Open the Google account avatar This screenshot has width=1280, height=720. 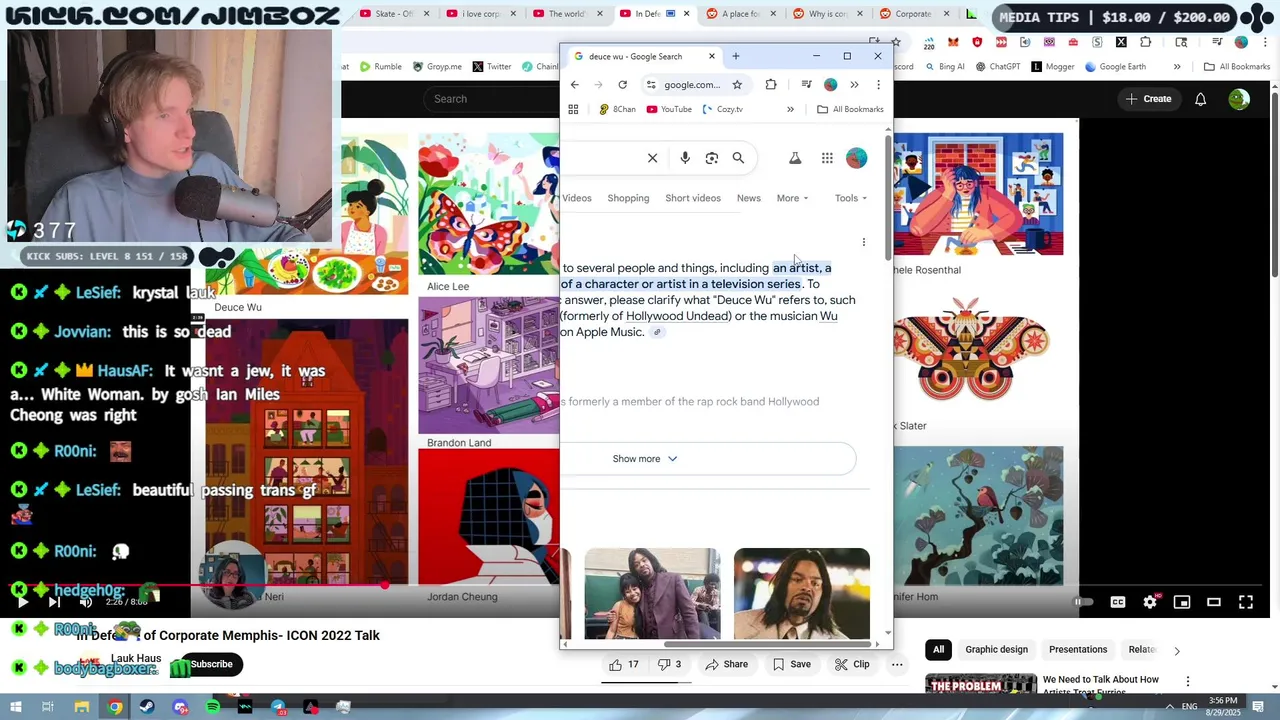point(856,158)
